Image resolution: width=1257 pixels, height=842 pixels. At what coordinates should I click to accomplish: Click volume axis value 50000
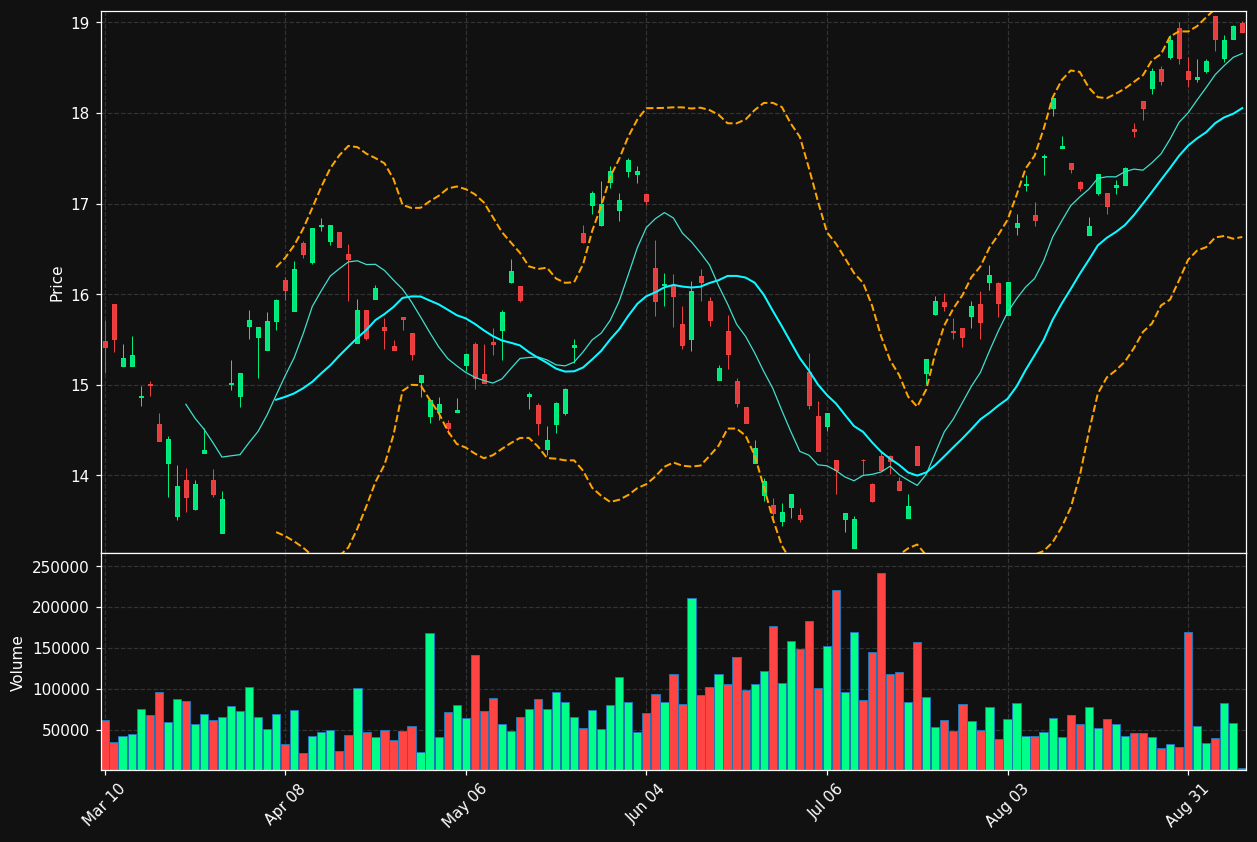[67, 731]
